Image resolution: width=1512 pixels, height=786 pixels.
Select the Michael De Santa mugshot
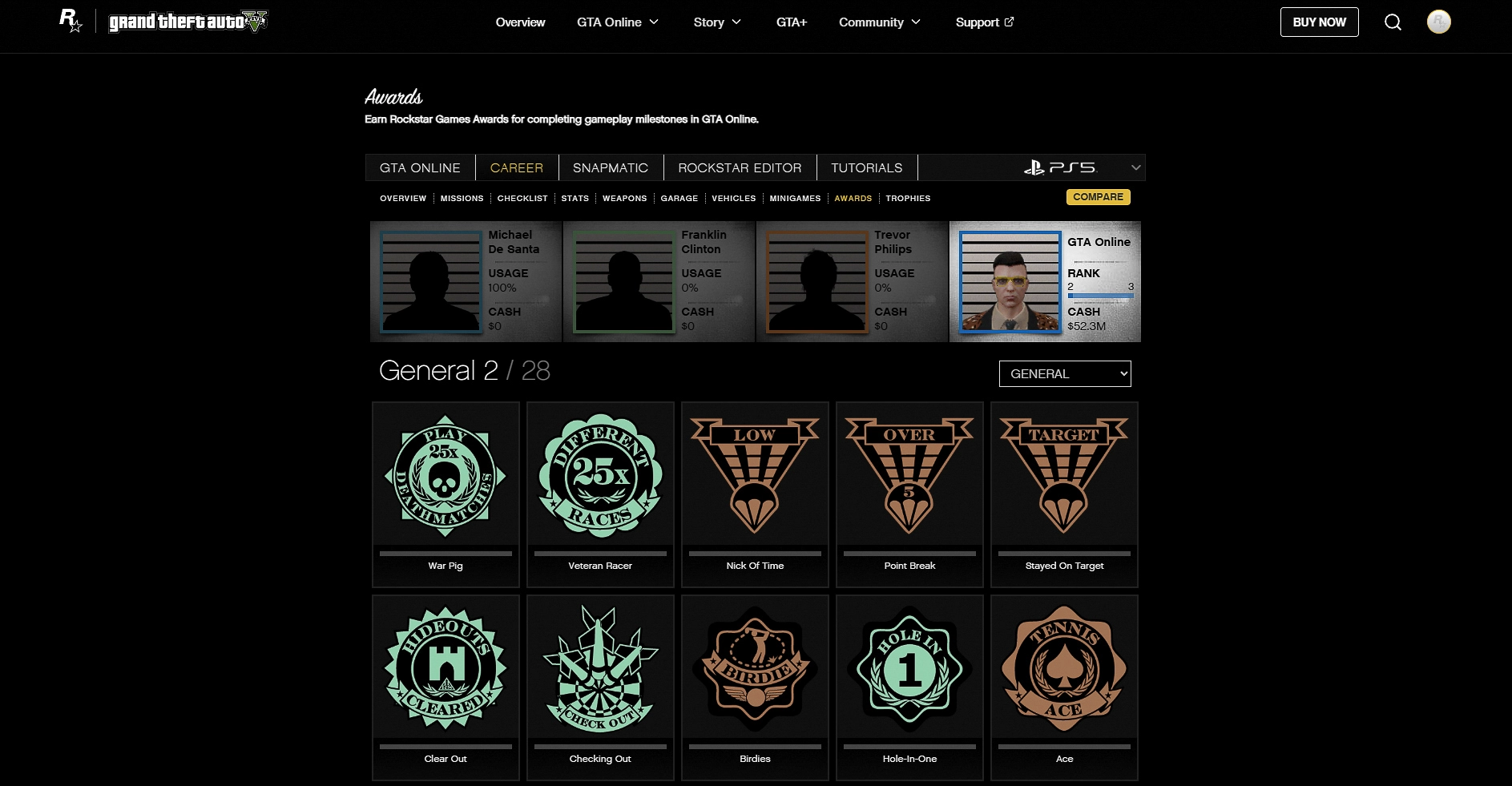click(x=431, y=281)
